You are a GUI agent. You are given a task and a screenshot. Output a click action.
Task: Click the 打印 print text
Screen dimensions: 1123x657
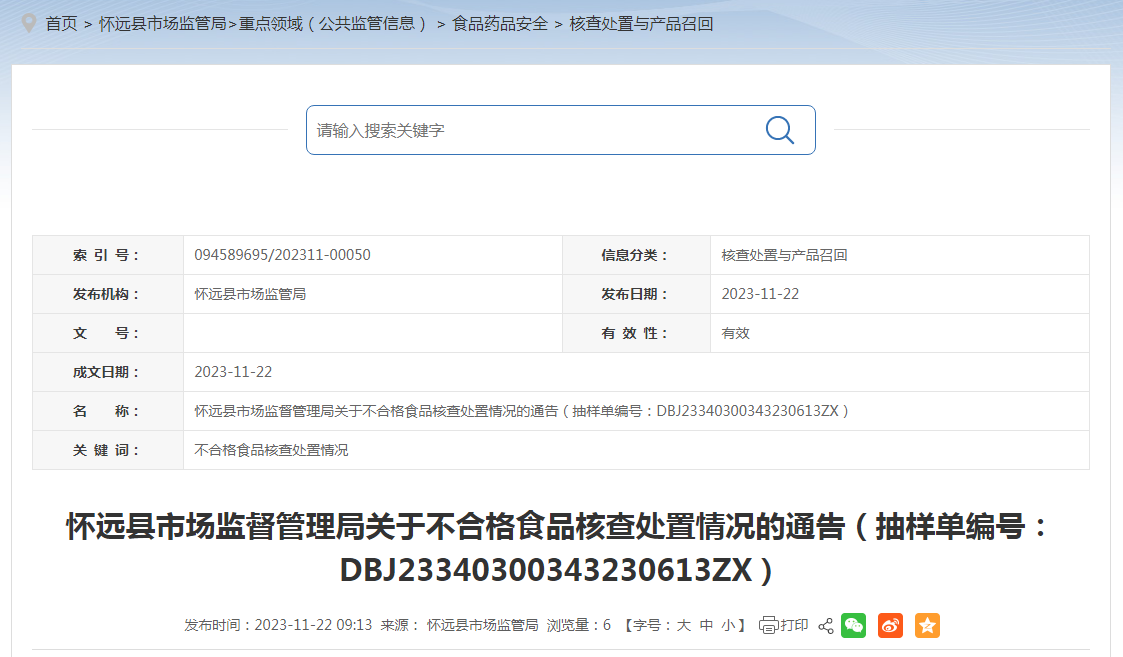click(794, 625)
